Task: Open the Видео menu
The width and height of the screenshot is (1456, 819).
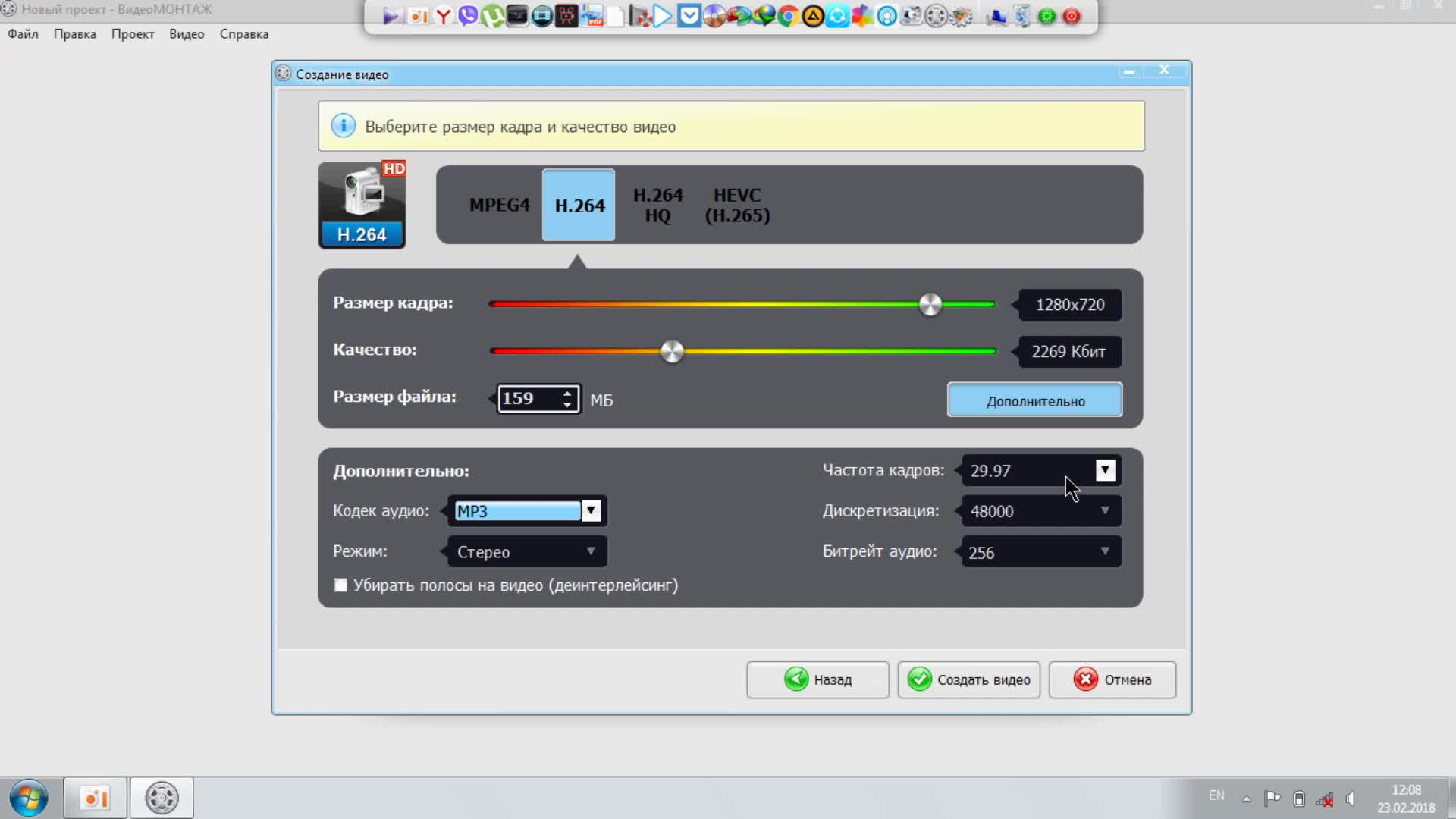Action: [187, 34]
